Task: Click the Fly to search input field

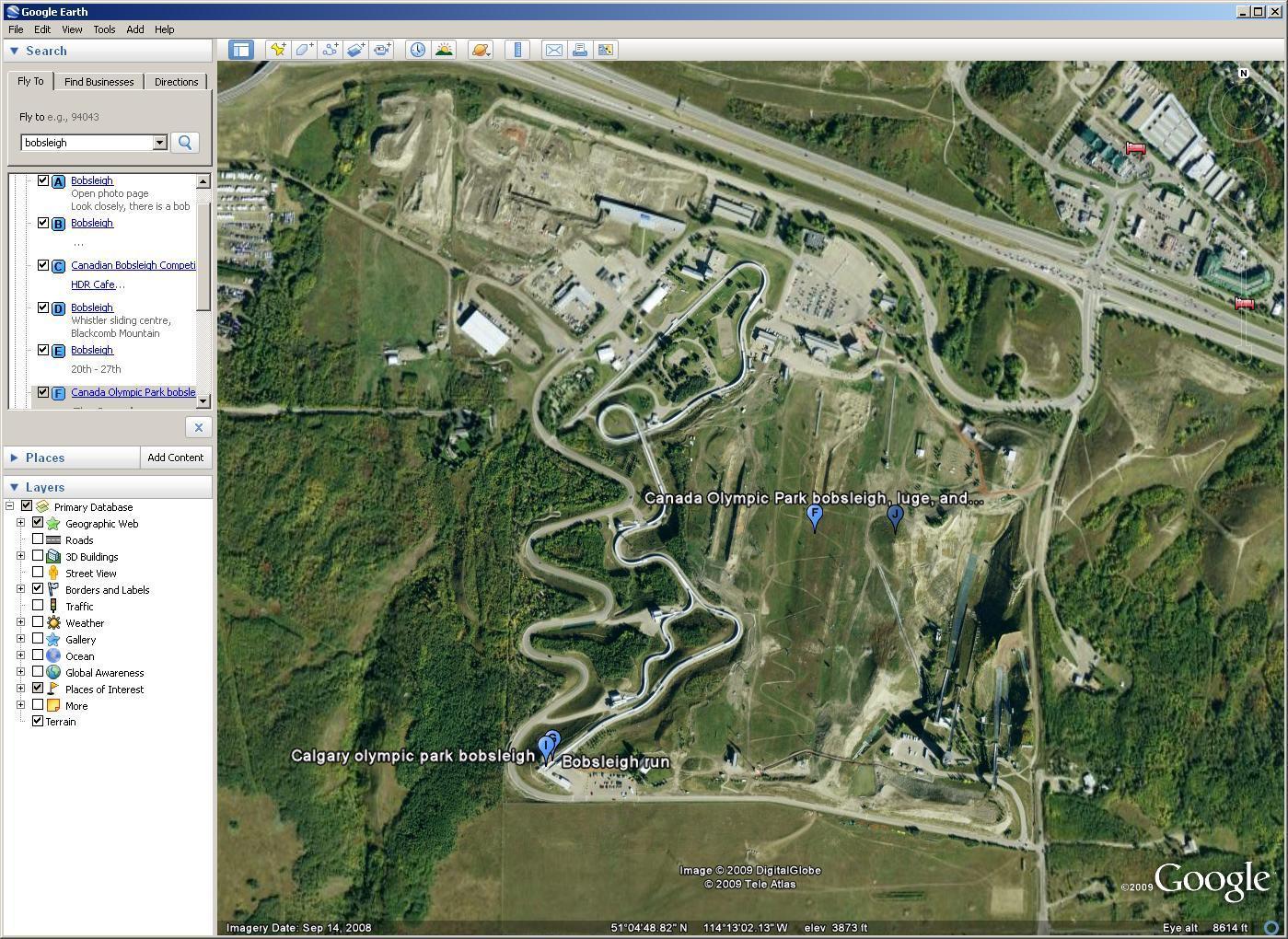Action: [87, 143]
